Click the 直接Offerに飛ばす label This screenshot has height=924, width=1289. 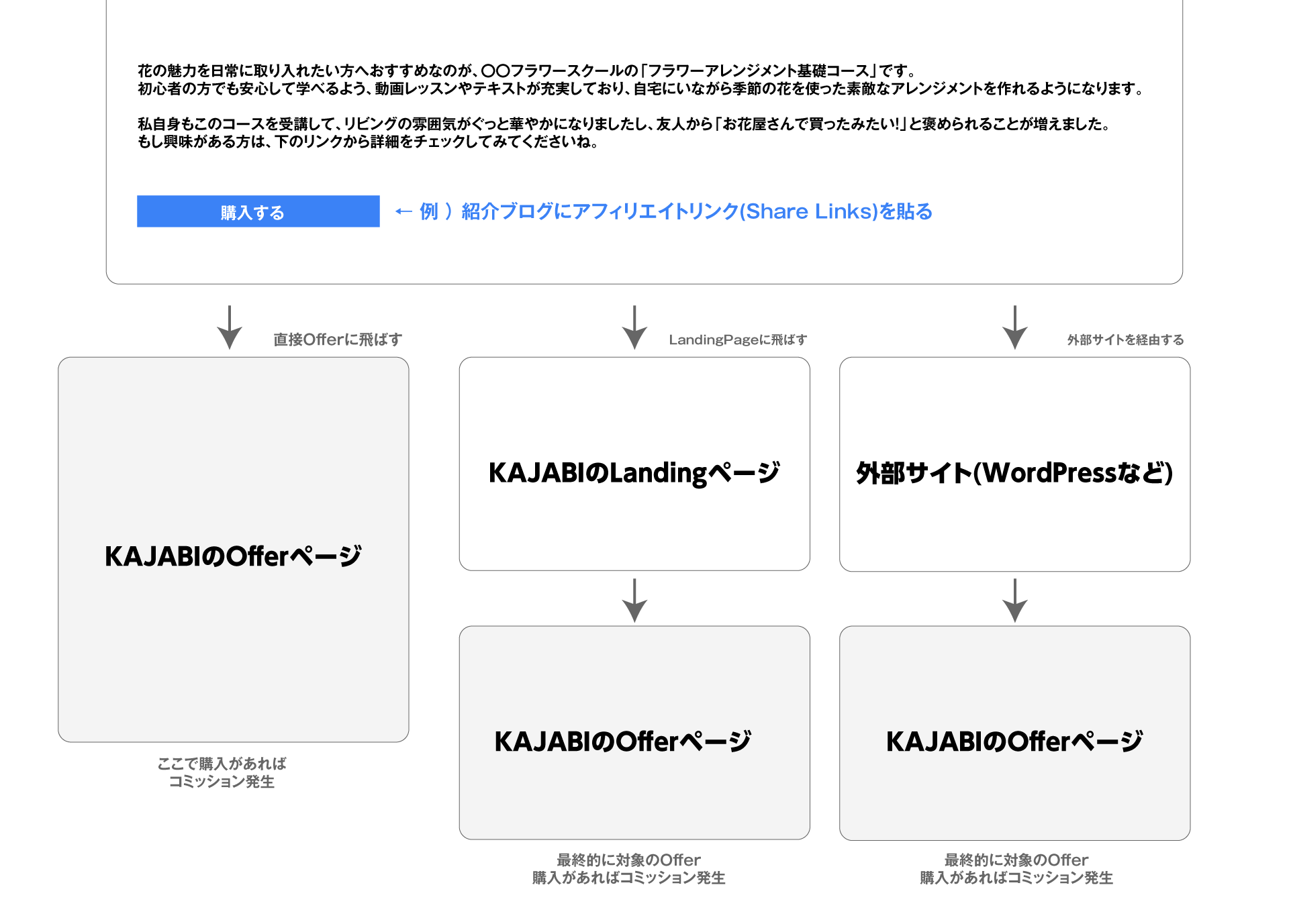click(x=338, y=340)
